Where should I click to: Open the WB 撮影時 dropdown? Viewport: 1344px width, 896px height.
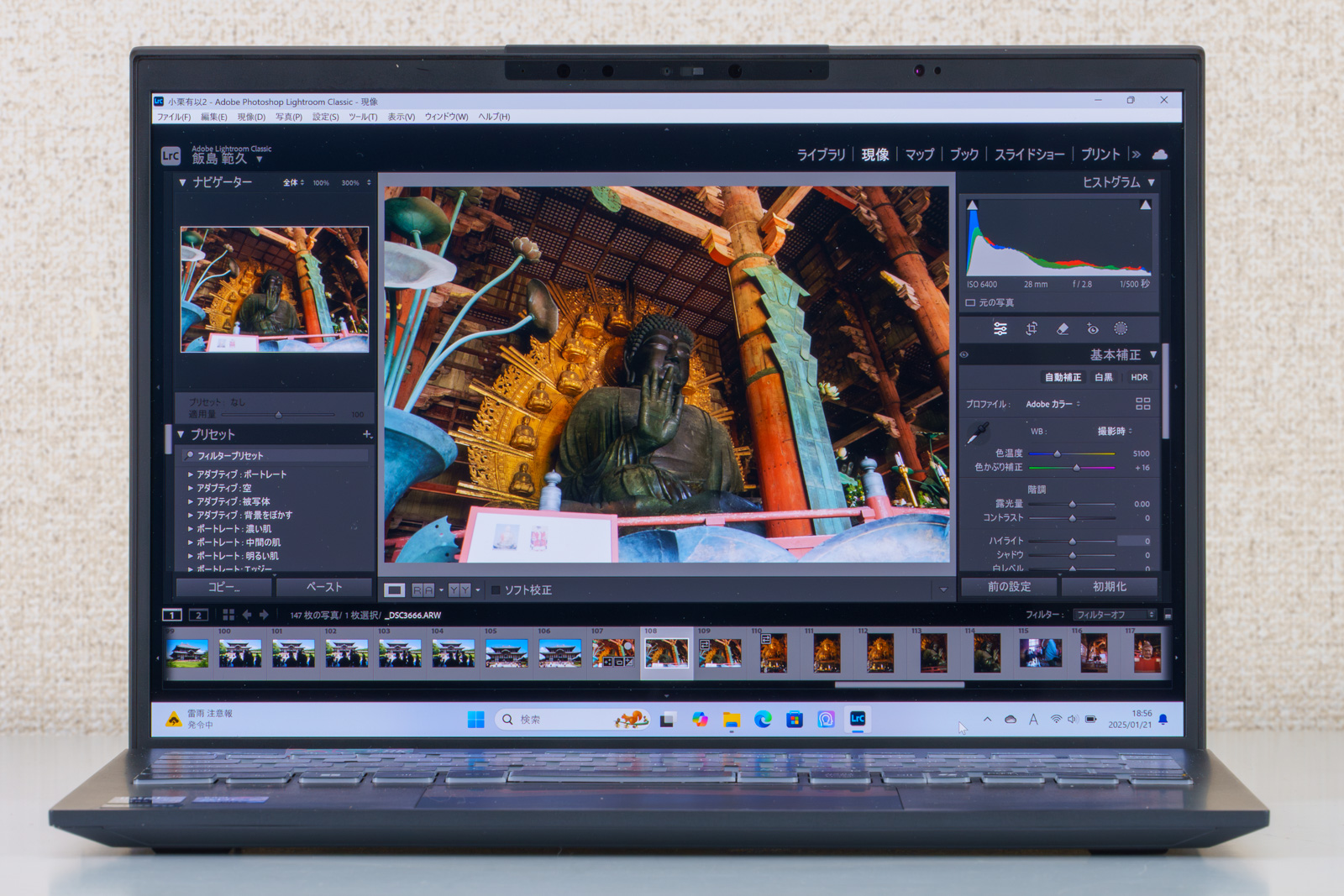[x=1114, y=432]
